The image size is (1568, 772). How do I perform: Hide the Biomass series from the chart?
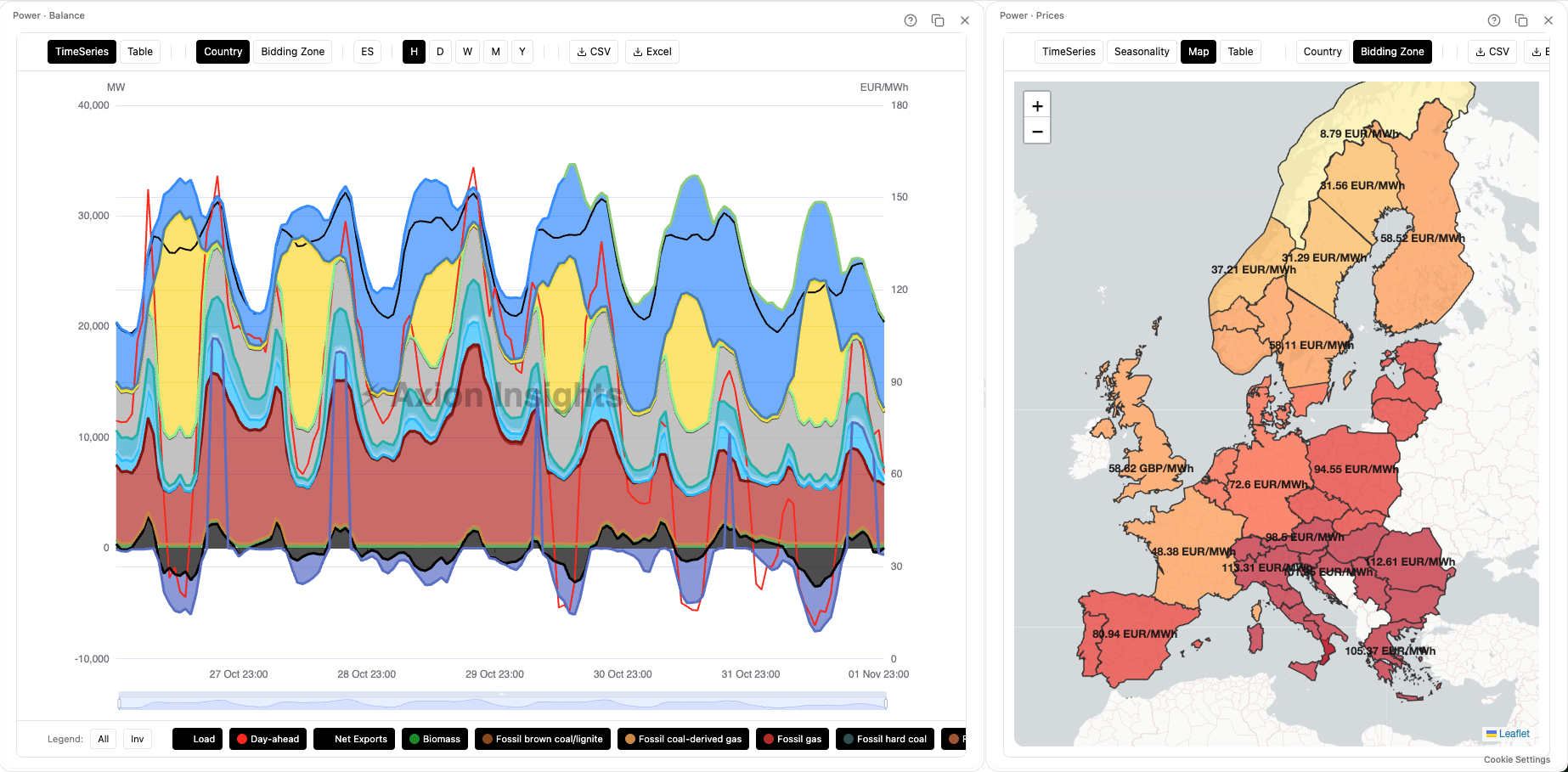coord(434,739)
